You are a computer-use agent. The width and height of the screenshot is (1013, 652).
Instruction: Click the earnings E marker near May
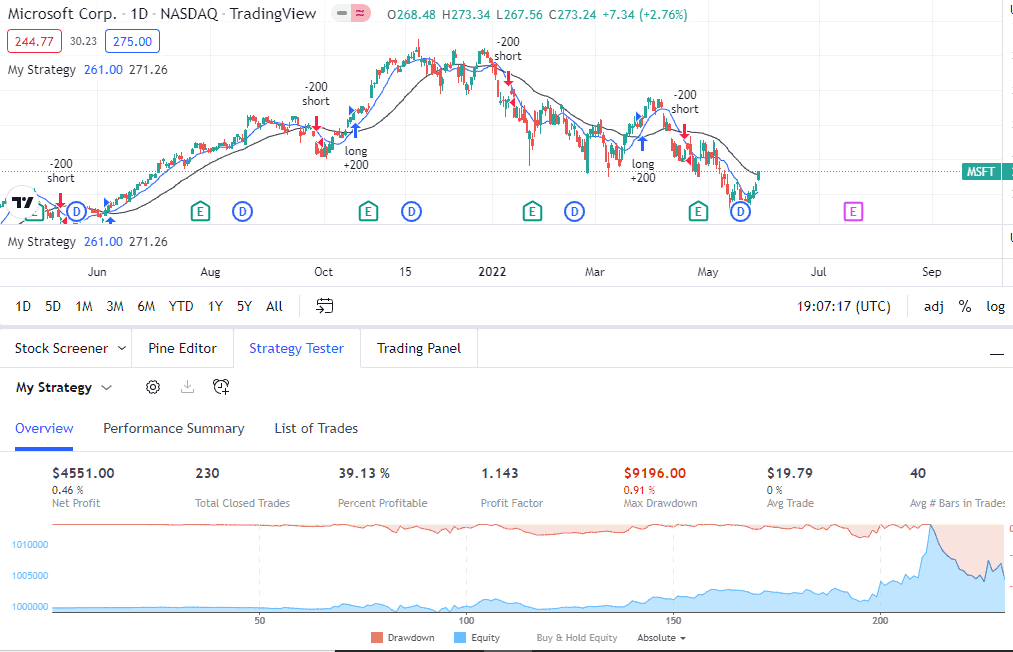tap(698, 211)
